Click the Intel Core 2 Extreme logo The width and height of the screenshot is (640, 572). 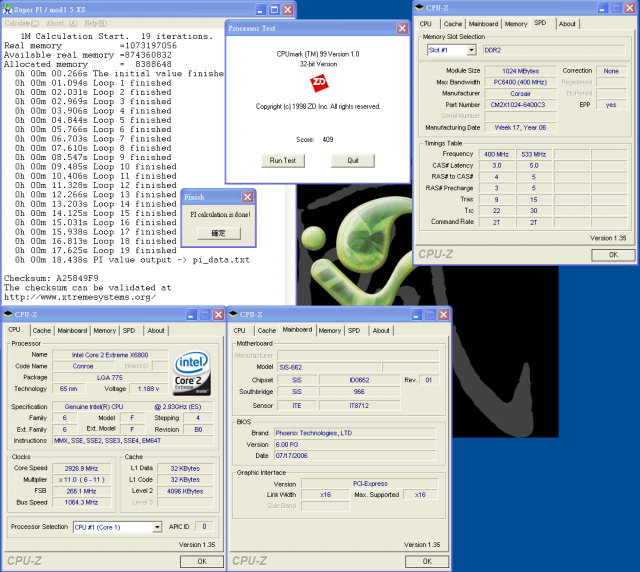(191, 373)
